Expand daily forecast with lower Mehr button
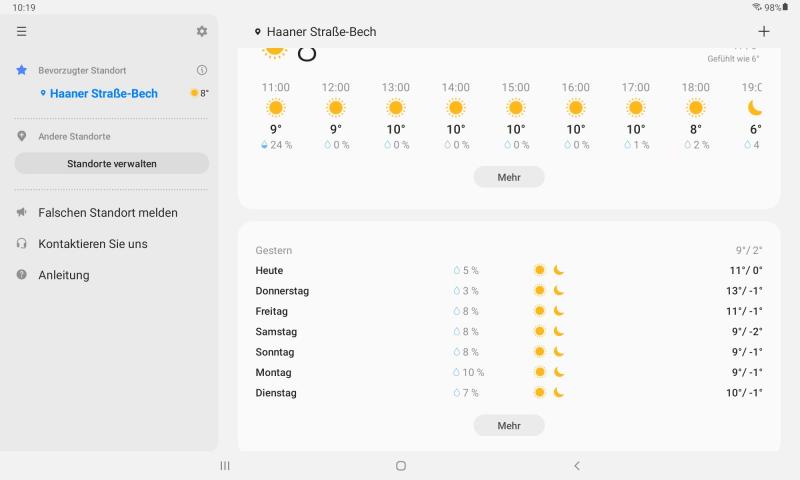800x480 pixels. coord(509,425)
